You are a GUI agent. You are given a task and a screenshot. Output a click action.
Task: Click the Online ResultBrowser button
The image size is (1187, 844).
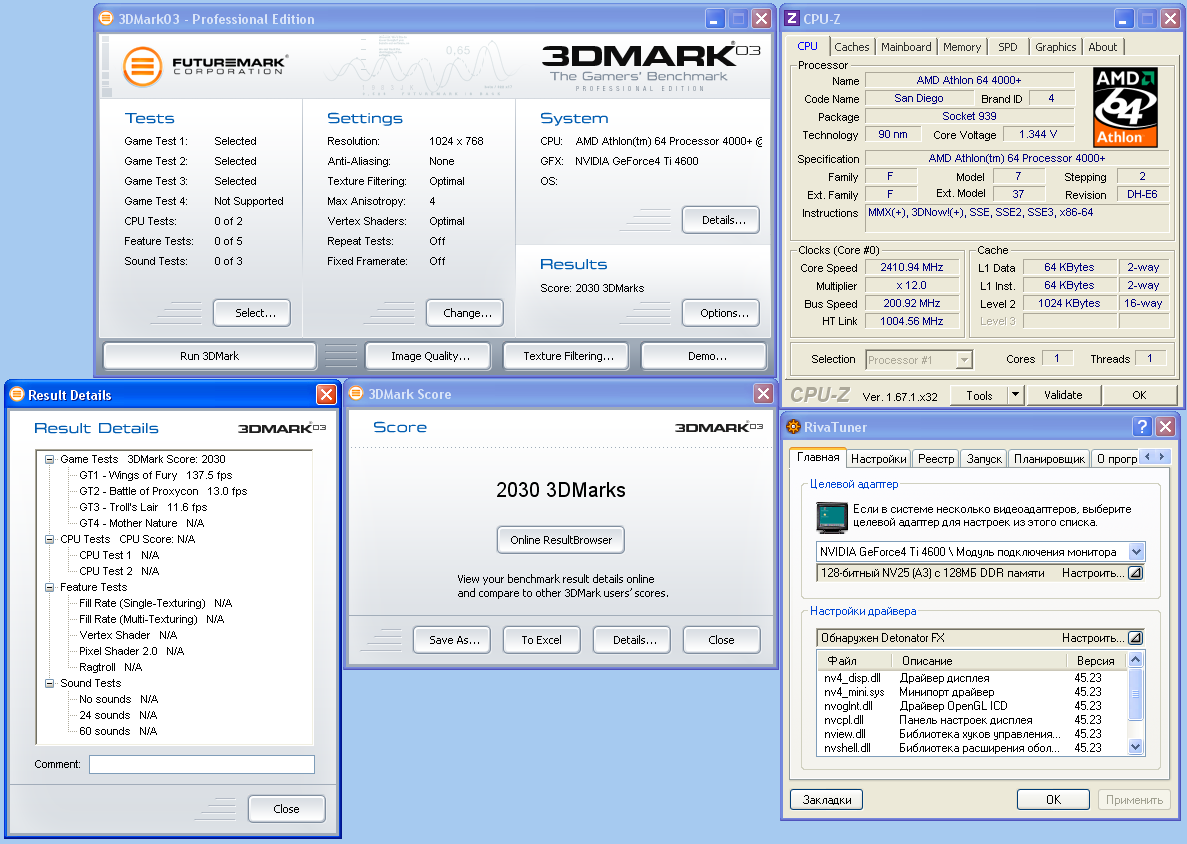[x=561, y=540]
